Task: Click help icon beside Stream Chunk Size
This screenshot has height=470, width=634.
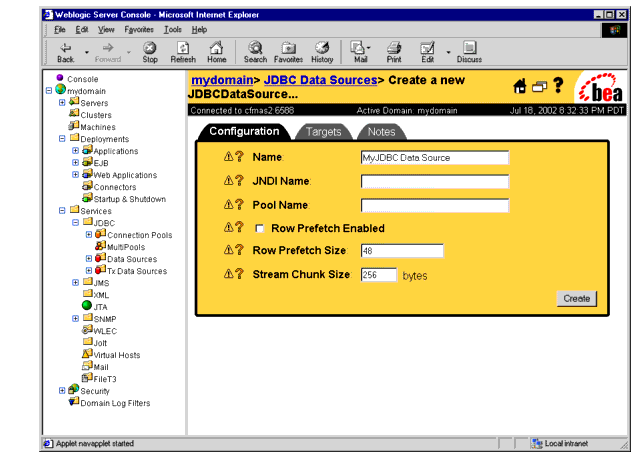Action: [x=239, y=273]
